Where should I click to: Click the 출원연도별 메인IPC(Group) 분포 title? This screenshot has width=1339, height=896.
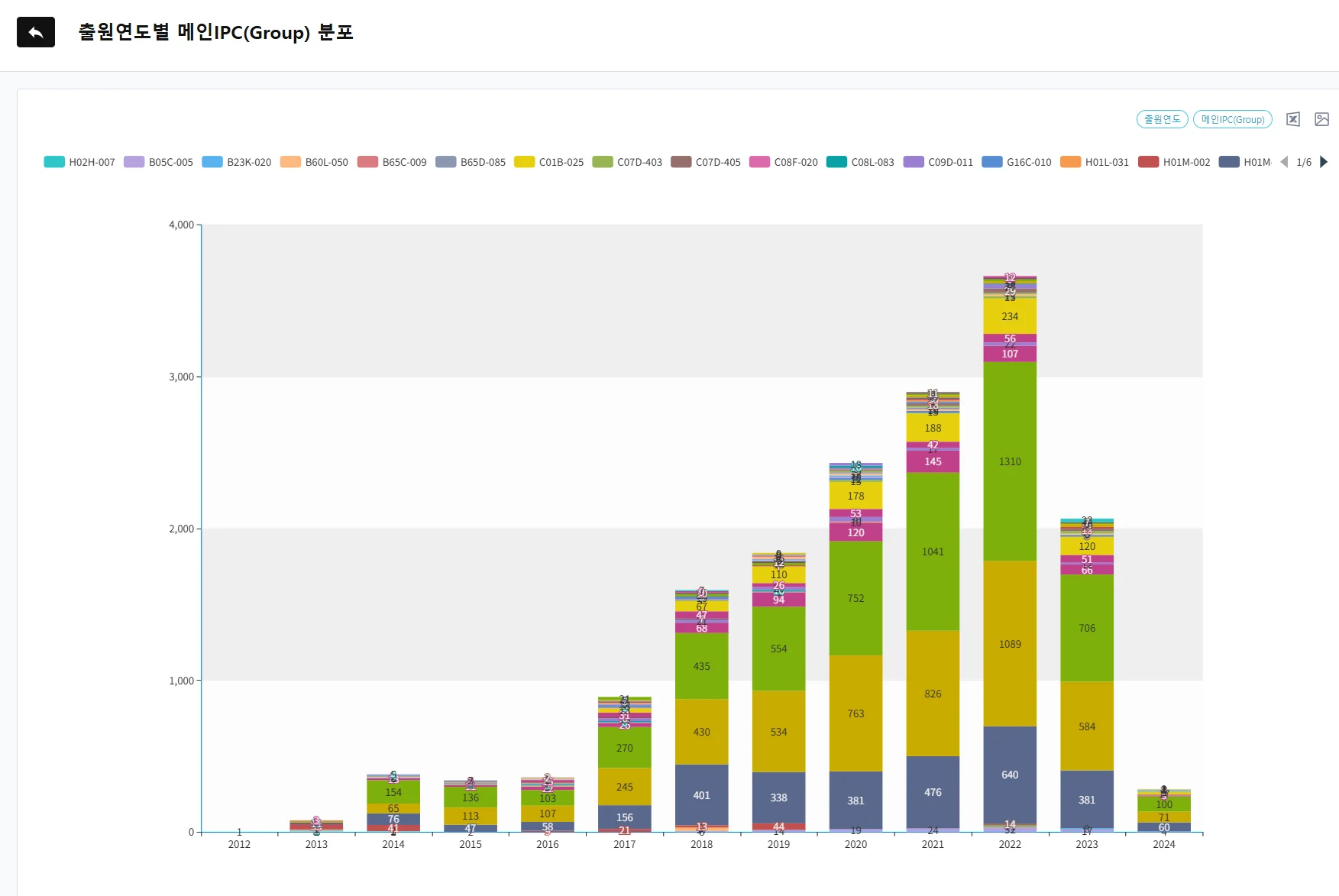pos(215,32)
